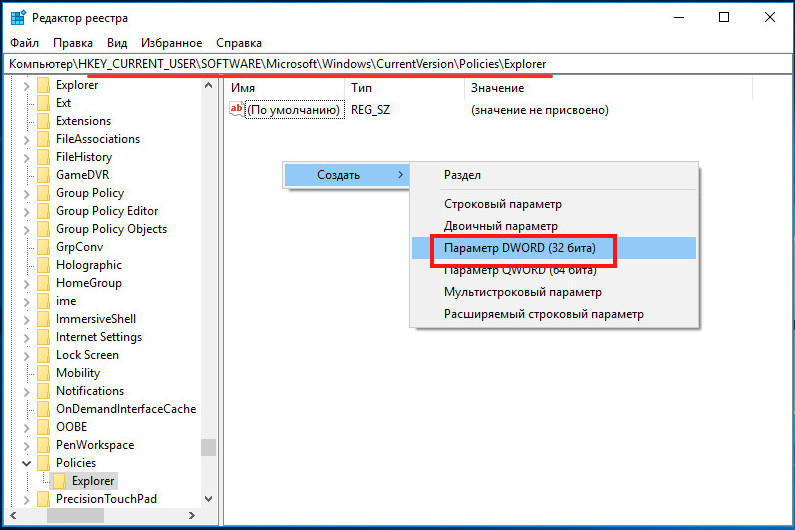Click the Extensions folder icon
The height and width of the screenshot is (530, 795).
[x=44, y=121]
